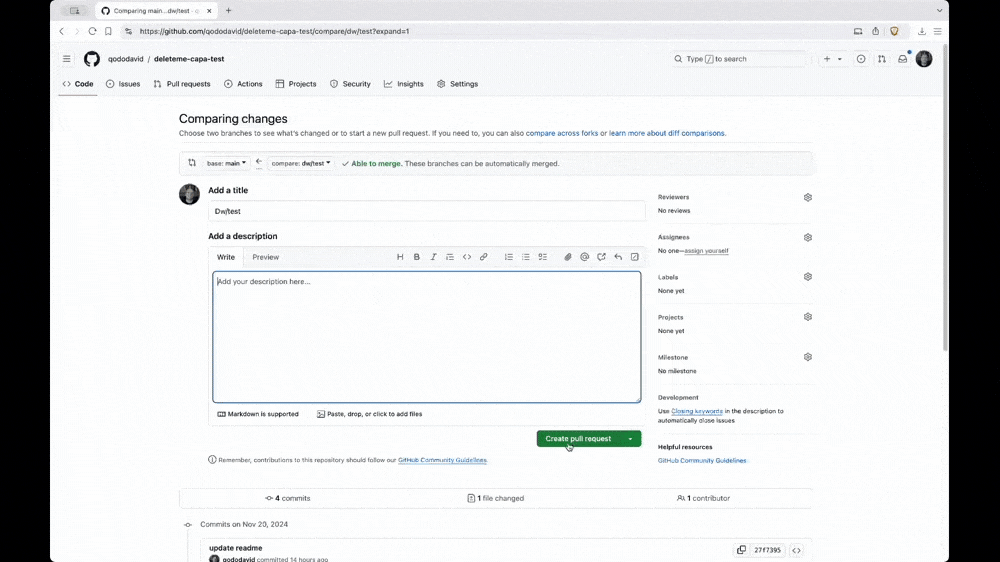Open the Actions tab
The height and width of the screenshot is (562, 1000).
[x=243, y=84]
